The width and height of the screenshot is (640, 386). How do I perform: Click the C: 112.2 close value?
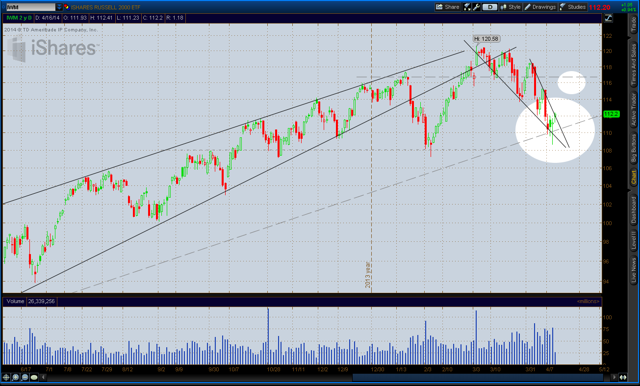pos(153,18)
